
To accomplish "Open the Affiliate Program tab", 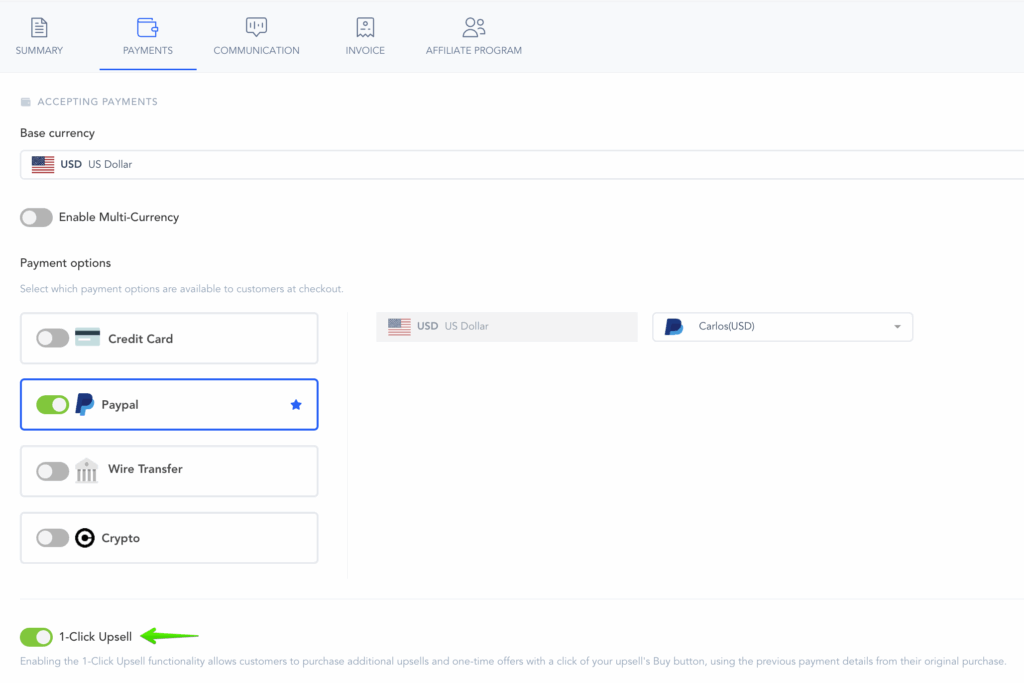I will pyautogui.click(x=473, y=50).
